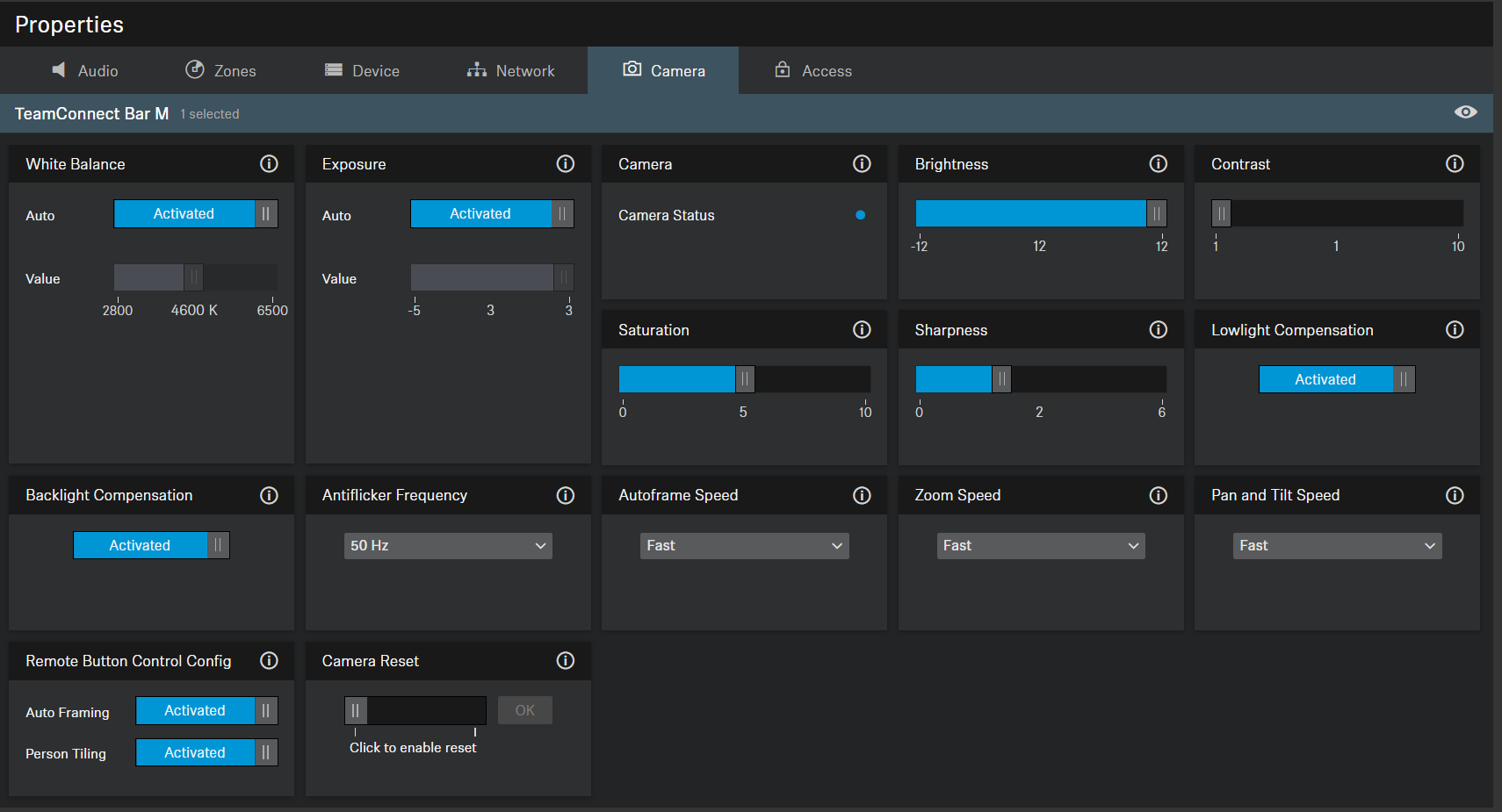Viewport: 1502px width, 812px height.
Task: Expand the Pan and Tilt Speed dropdown
Action: [x=1337, y=546]
